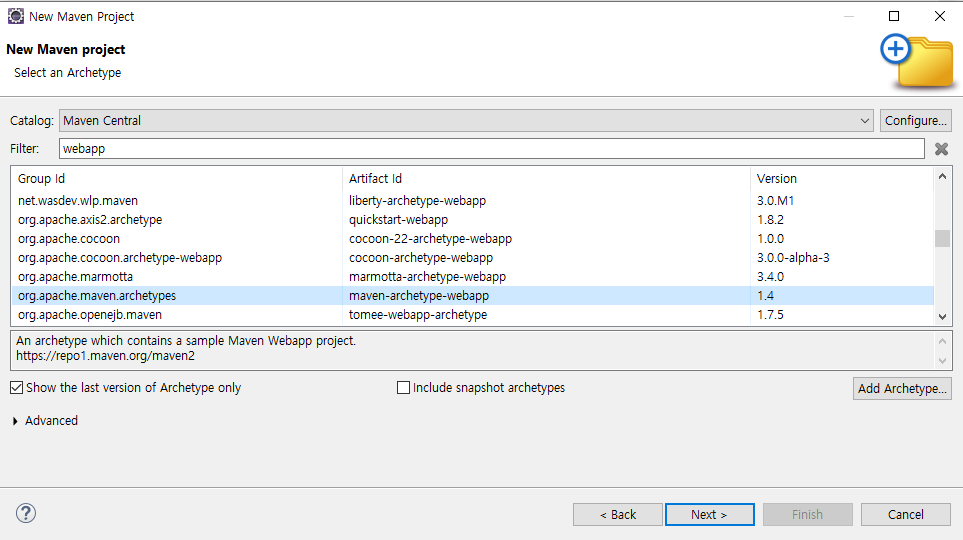
Task: Click cocoon-archetype-webapp artifact cell
Action: (x=421, y=258)
